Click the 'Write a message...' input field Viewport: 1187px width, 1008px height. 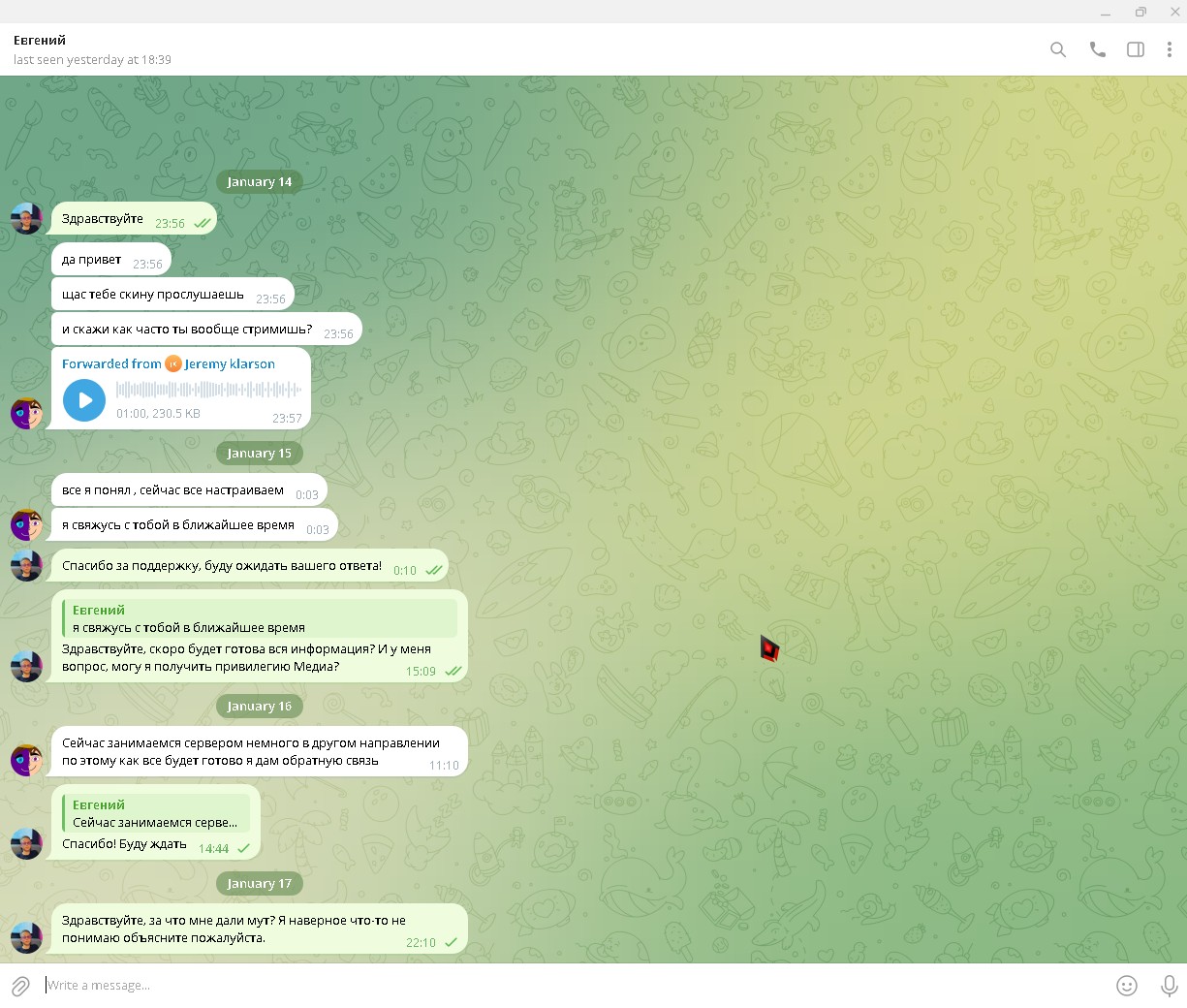(572, 986)
